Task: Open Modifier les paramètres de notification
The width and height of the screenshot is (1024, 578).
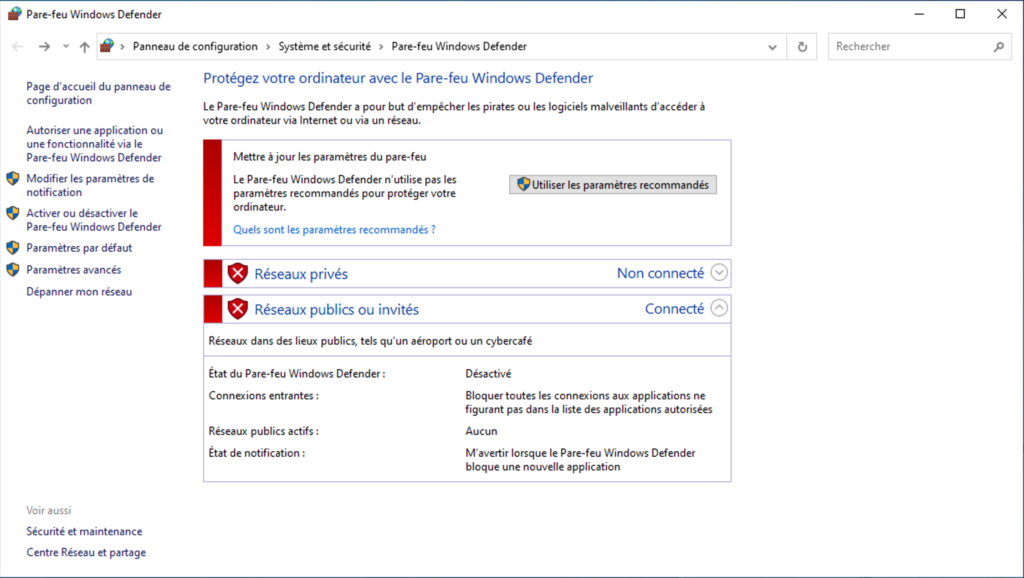Action: 90,185
